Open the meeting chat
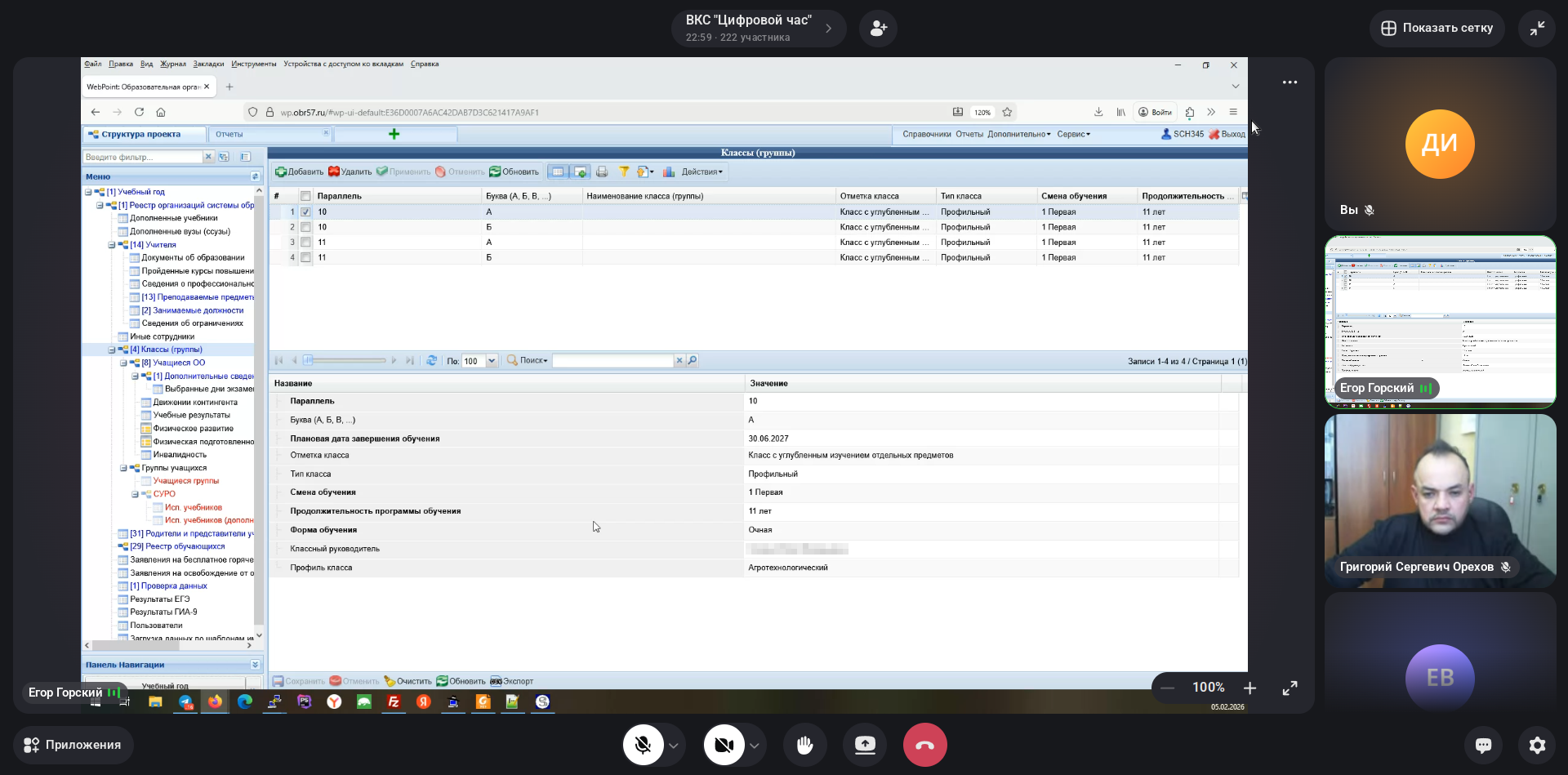The image size is (1568, 775). click(1483, 745)
